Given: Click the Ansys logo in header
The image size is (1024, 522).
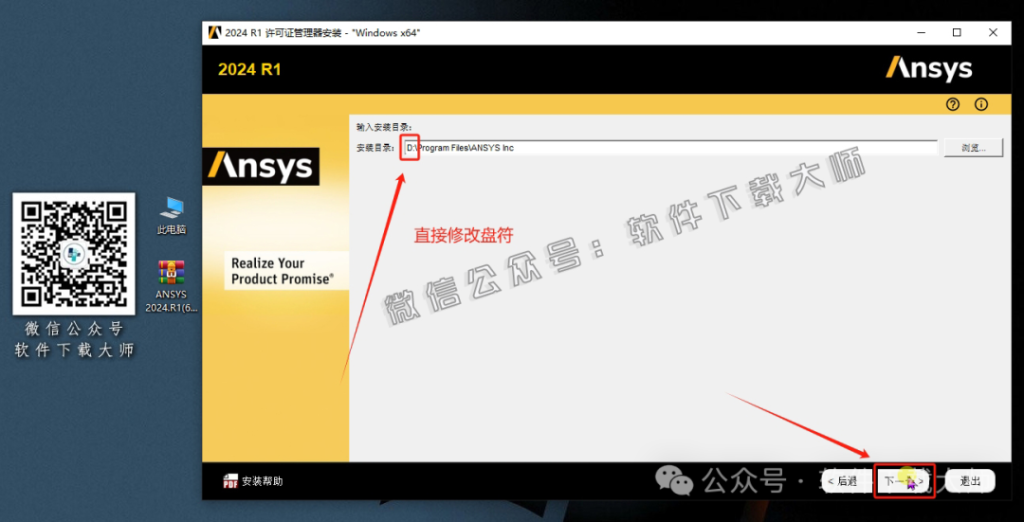Looking at the screenshot, I should 929,69.
